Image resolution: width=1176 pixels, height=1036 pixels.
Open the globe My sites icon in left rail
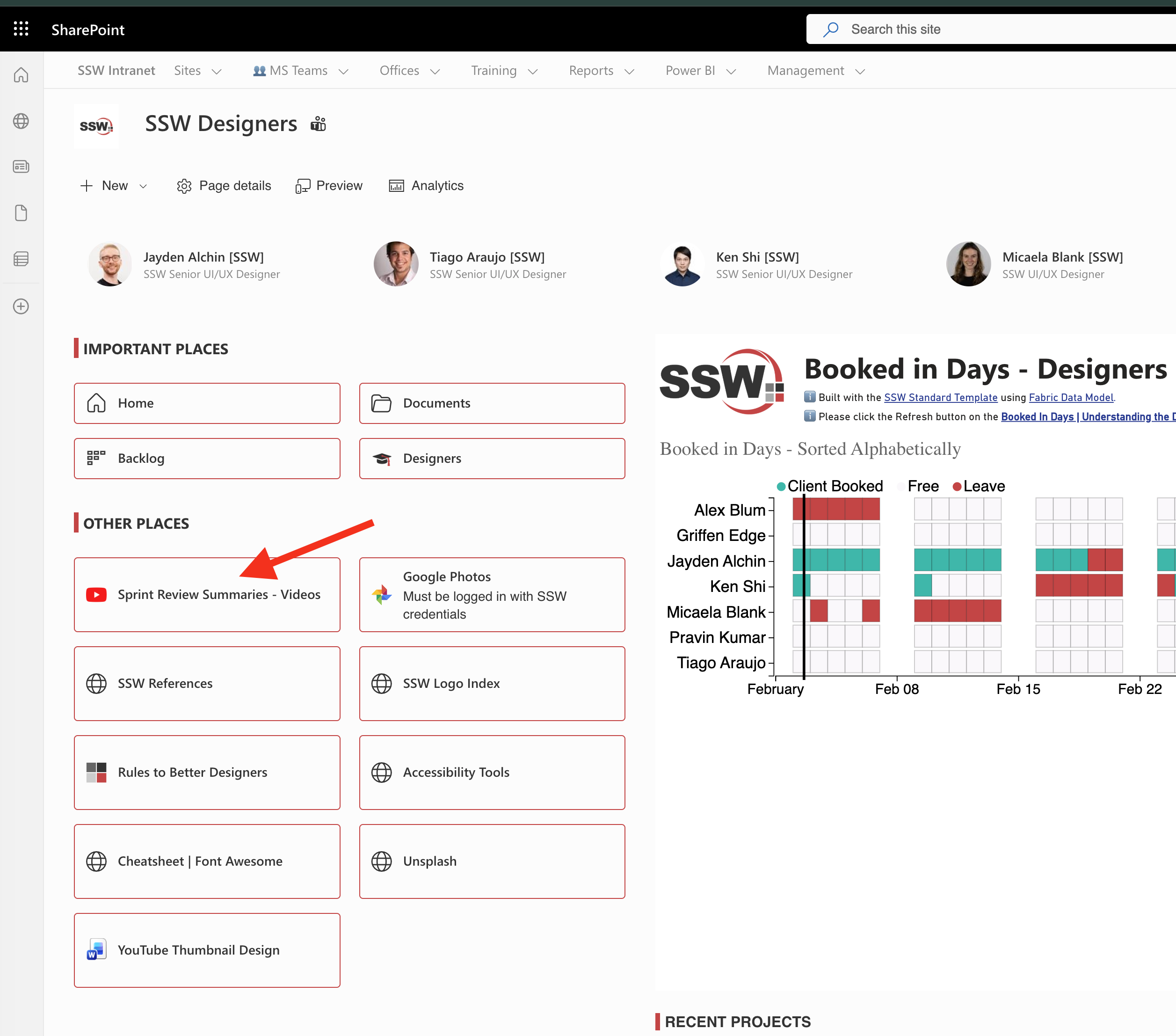pyautogui.click(x=22, y=121)
